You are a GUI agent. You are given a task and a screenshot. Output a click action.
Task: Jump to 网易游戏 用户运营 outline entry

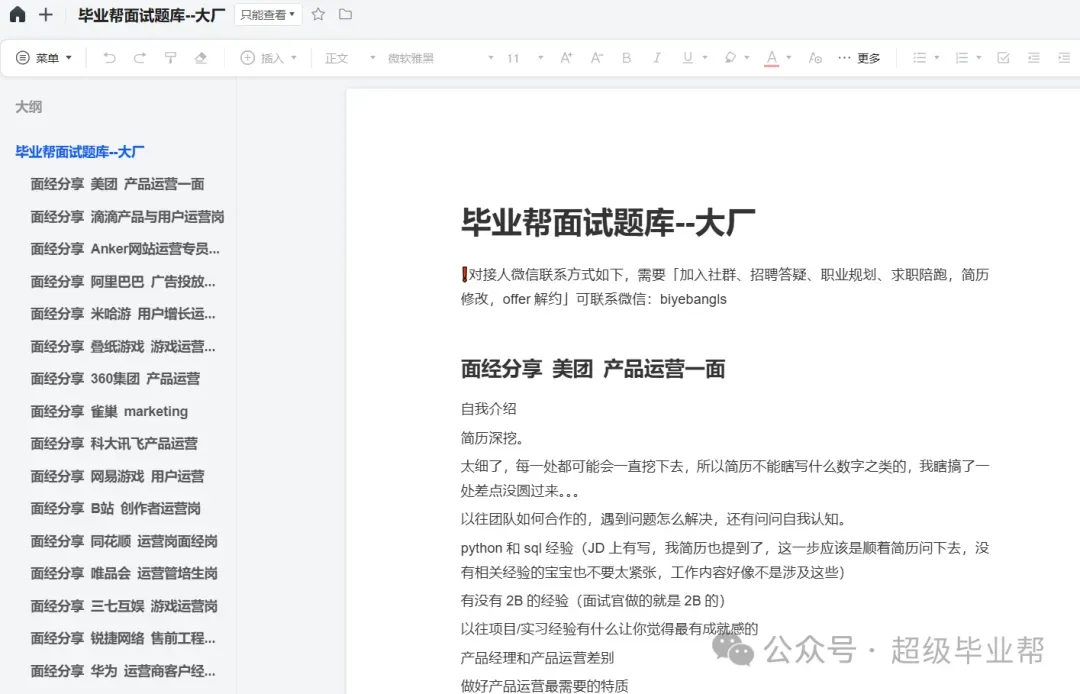117,476
